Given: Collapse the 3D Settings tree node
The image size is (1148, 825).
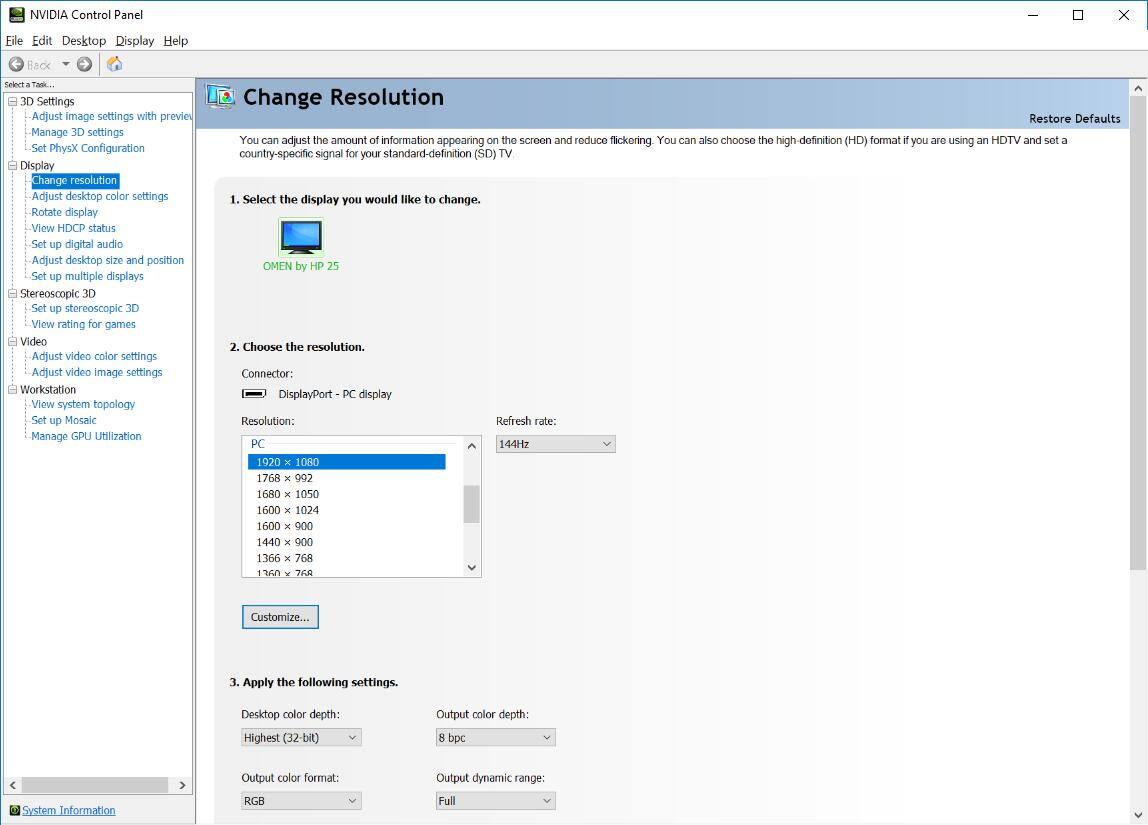Looking at the screenshot, I should 12,101.
